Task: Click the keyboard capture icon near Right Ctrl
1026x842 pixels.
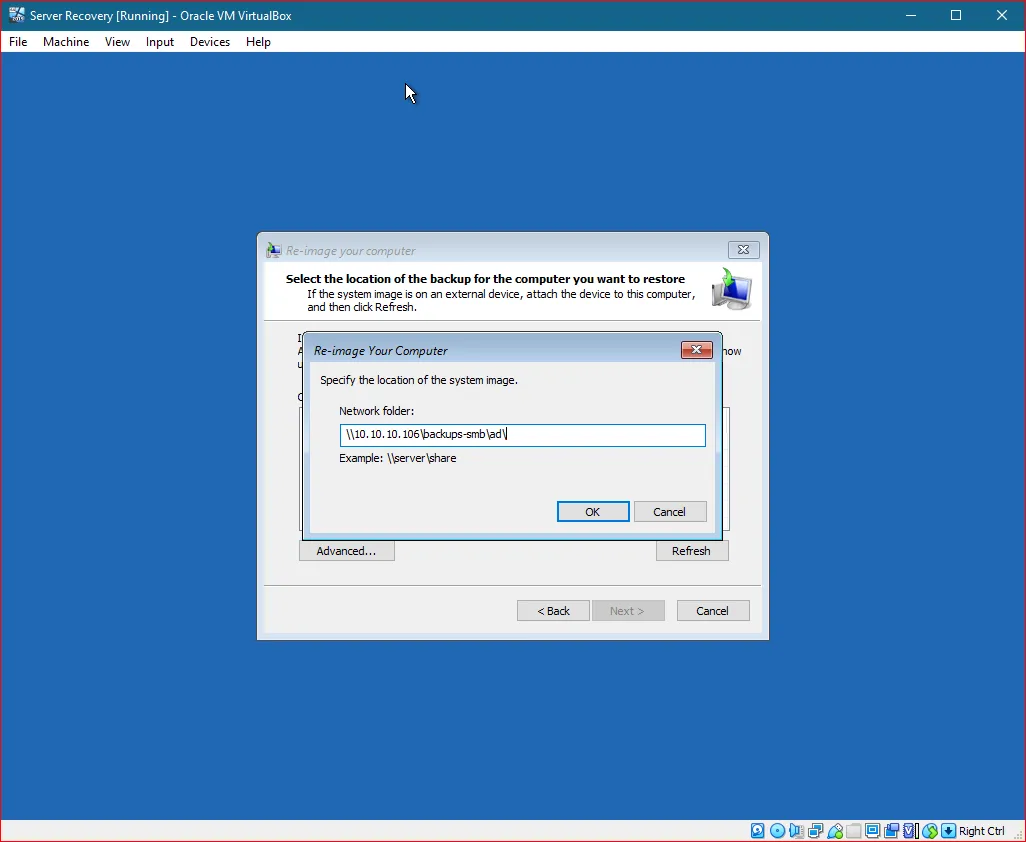Action: point(949,830)
